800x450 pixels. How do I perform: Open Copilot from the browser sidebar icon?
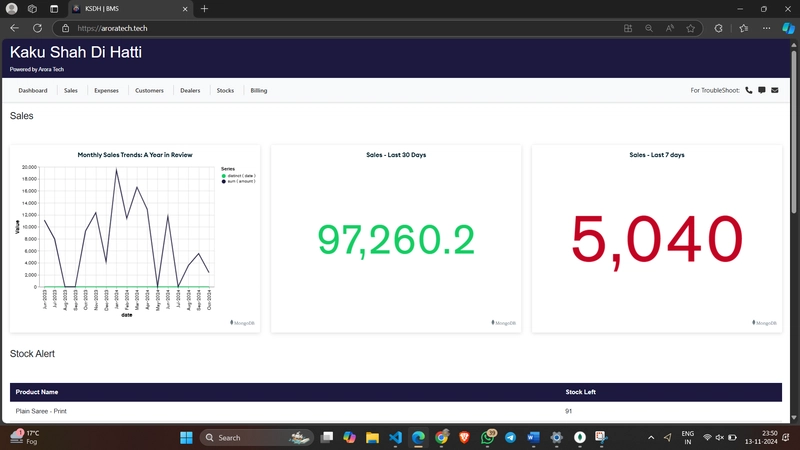point(788,28)
